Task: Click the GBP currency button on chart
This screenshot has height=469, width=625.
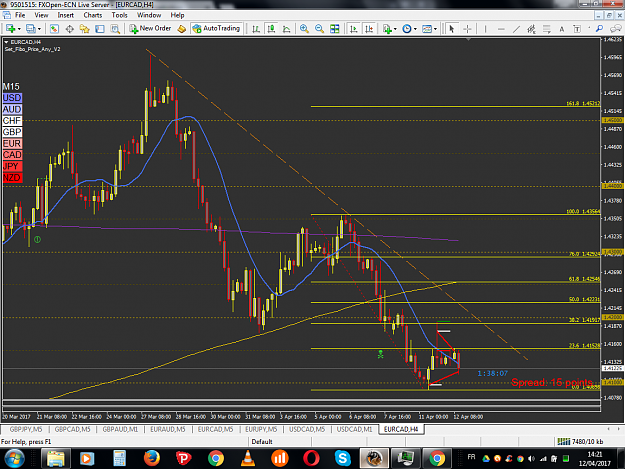Action: coord(12,132)
